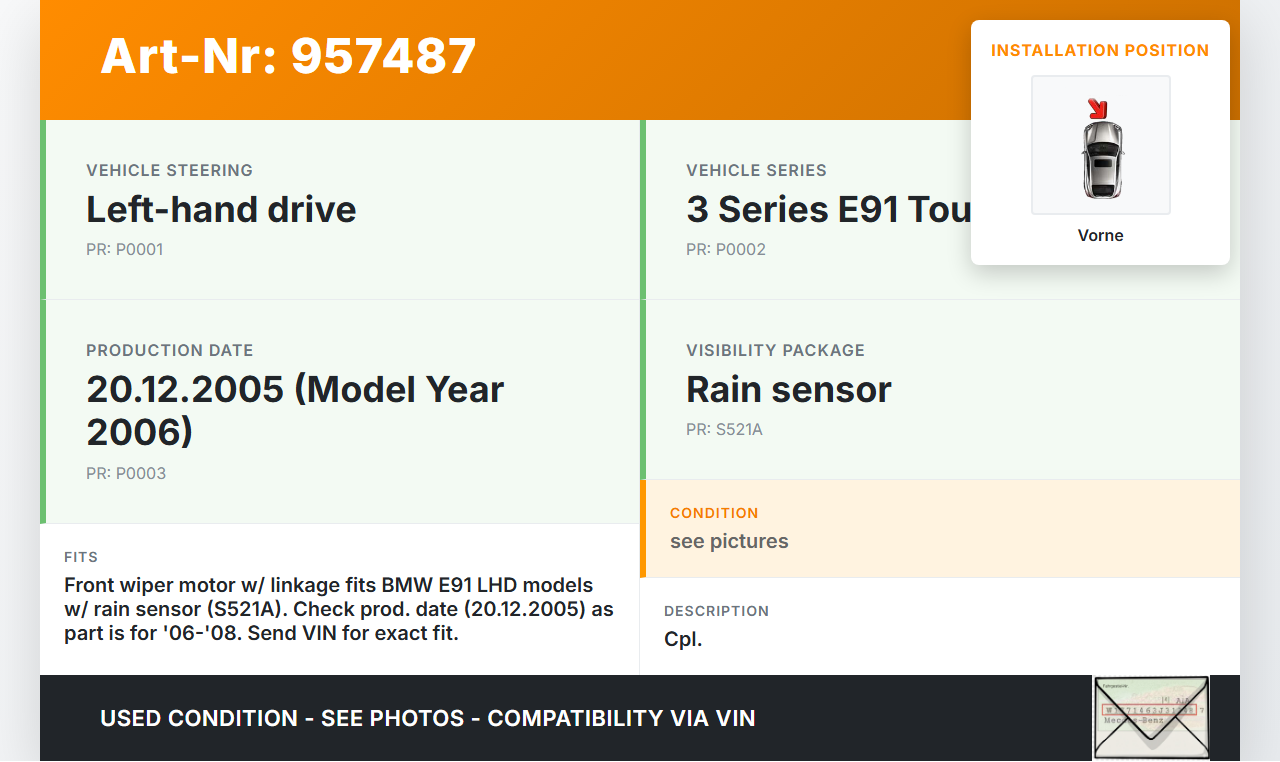Image resolution: width=1280 pixels, height=762 pixels.
Task: Click the orange "CONDITION" label
Action: [714, 513]
